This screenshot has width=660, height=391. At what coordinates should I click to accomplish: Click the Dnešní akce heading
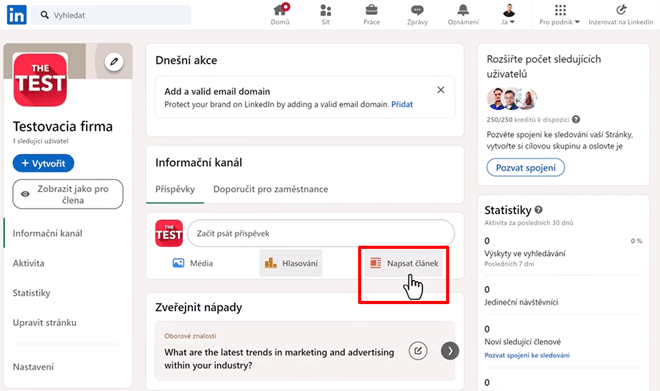[186, 60]
